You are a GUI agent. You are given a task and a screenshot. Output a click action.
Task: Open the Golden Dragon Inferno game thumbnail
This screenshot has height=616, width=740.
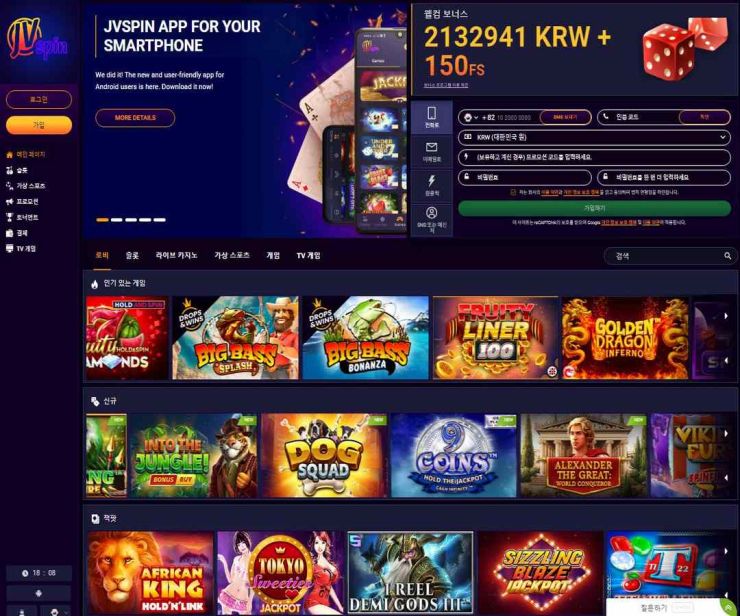(x=625, y=338)
